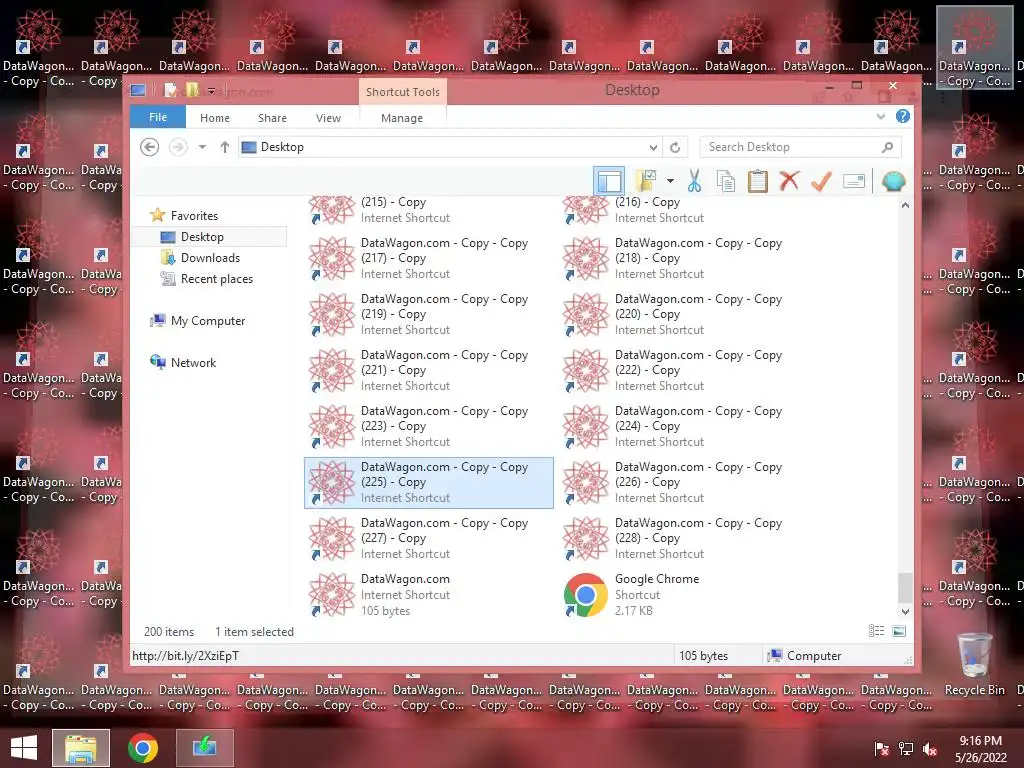The height and width of the screenshot is (768, 1024).
Task: Select the Google Chrome shortcut file
Action: click(x=682, y=595)
